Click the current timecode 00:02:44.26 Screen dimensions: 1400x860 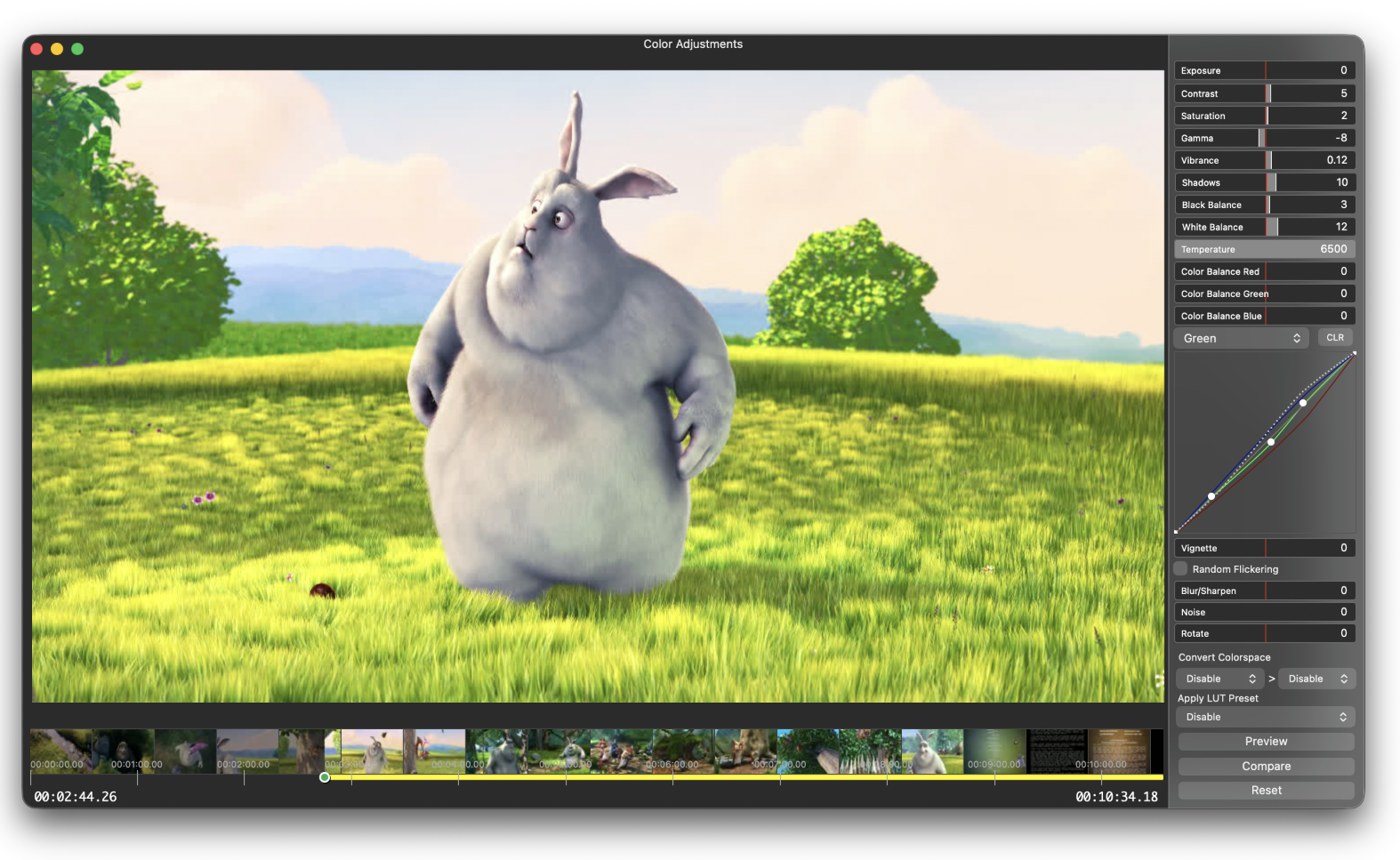(75, 797)
